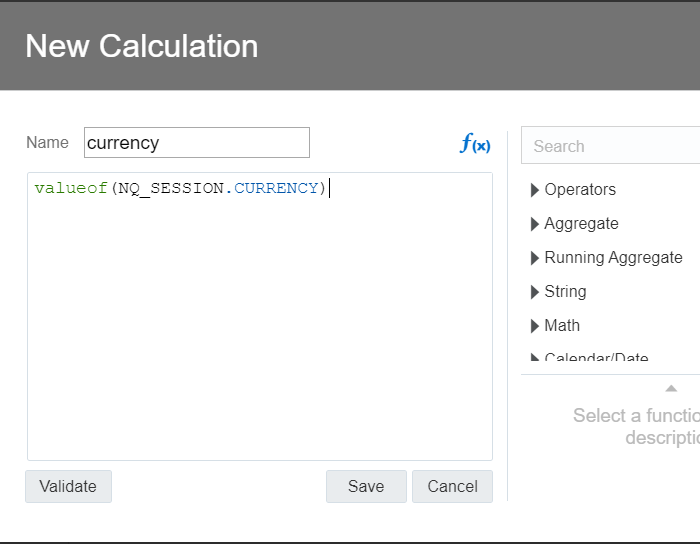This screenshot has width=700, height=544.
Task: Click the Validate button
Action: click(x=68, y=486)
